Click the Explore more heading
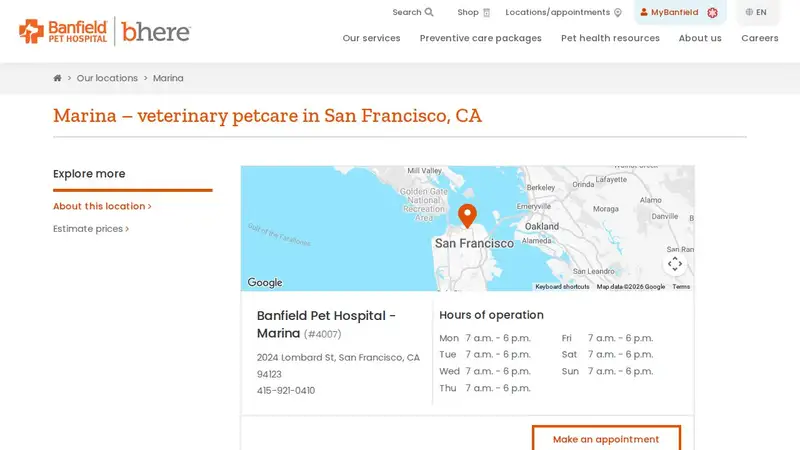Viewport: 800px width, 450px height. tap(89, 173)
